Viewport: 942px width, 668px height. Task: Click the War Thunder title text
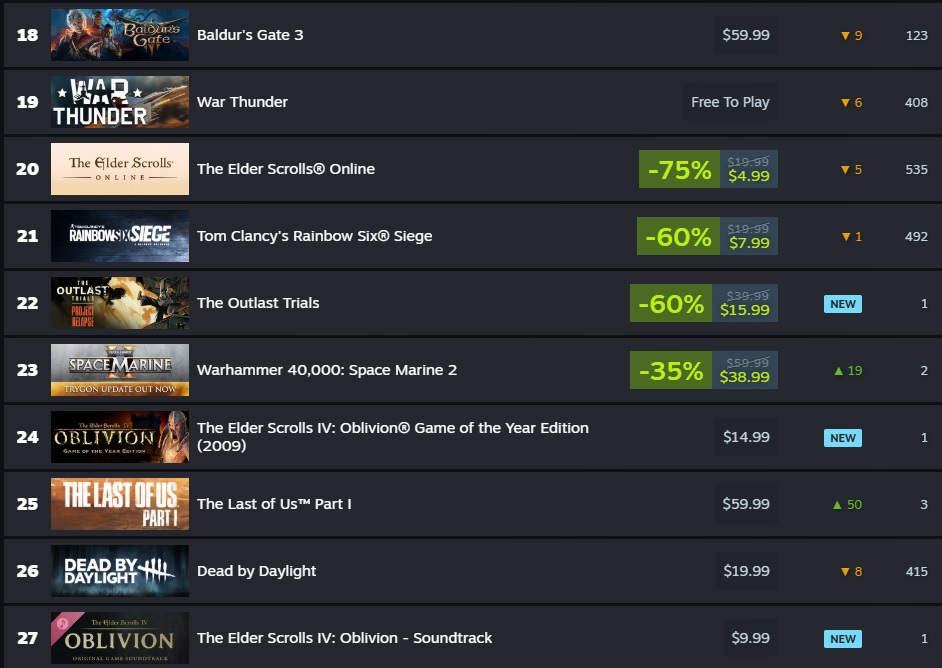point(242,102)
